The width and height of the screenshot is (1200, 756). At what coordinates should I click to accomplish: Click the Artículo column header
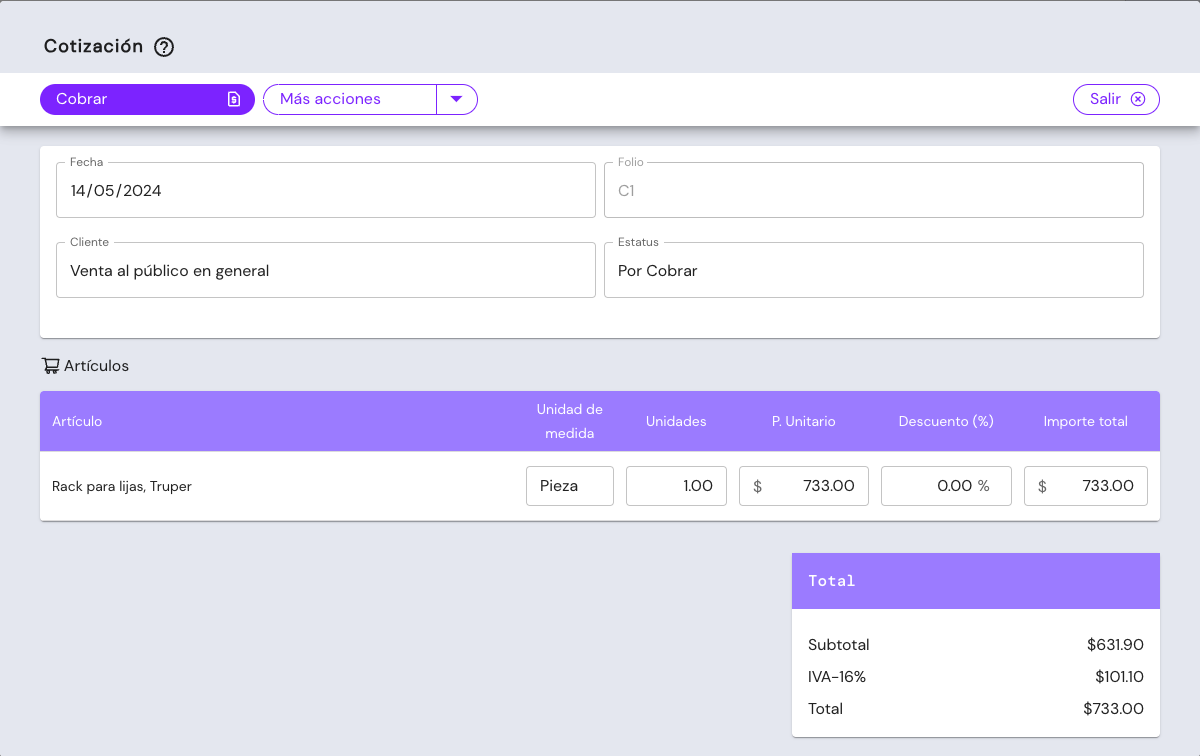point(77,421)
